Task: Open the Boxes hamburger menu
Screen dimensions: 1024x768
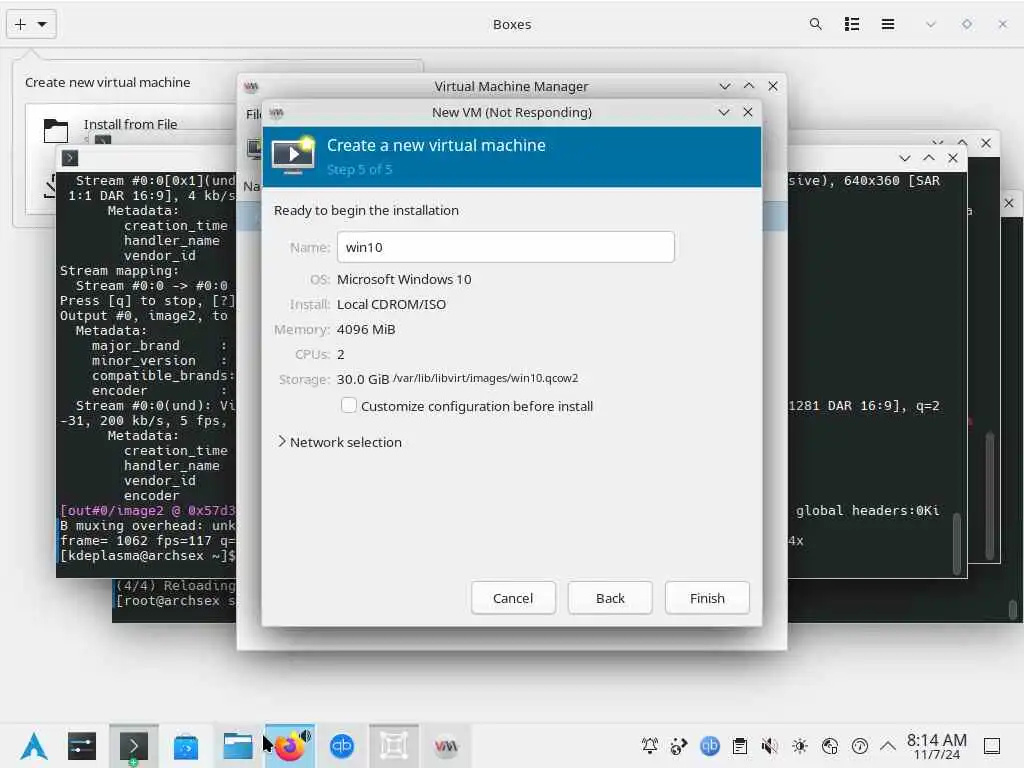Action: click(x=888, y=24)
